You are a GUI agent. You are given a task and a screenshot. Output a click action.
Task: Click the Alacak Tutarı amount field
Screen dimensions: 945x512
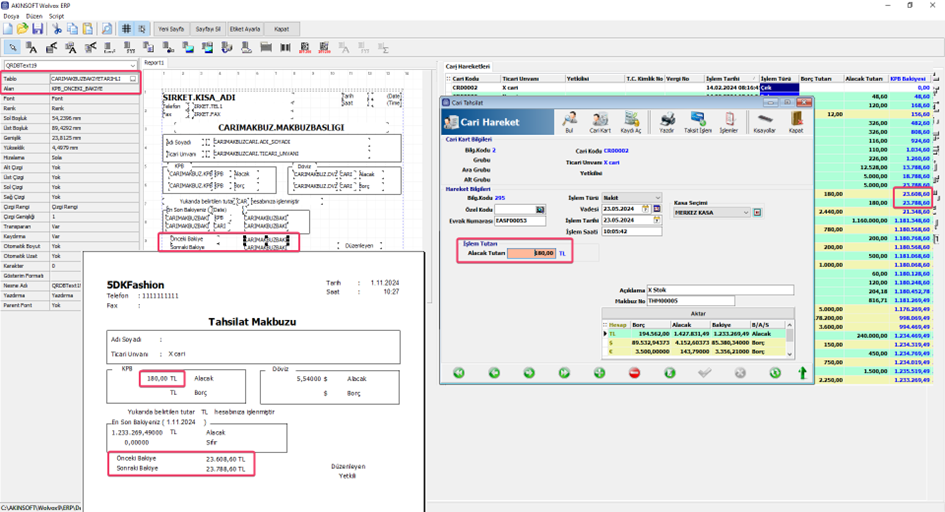tap(531, 254)
